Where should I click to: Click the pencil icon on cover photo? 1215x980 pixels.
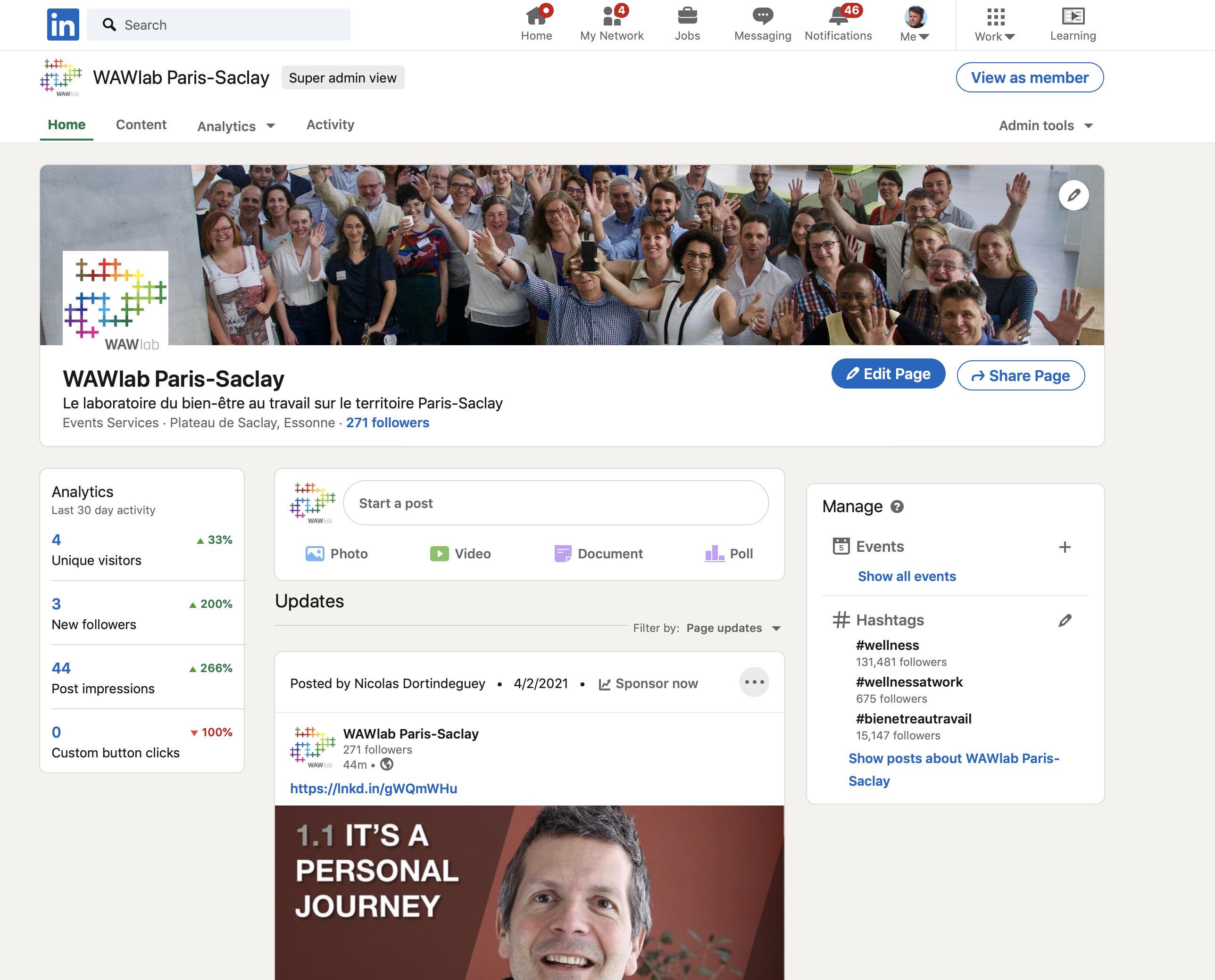[1074, 195]
